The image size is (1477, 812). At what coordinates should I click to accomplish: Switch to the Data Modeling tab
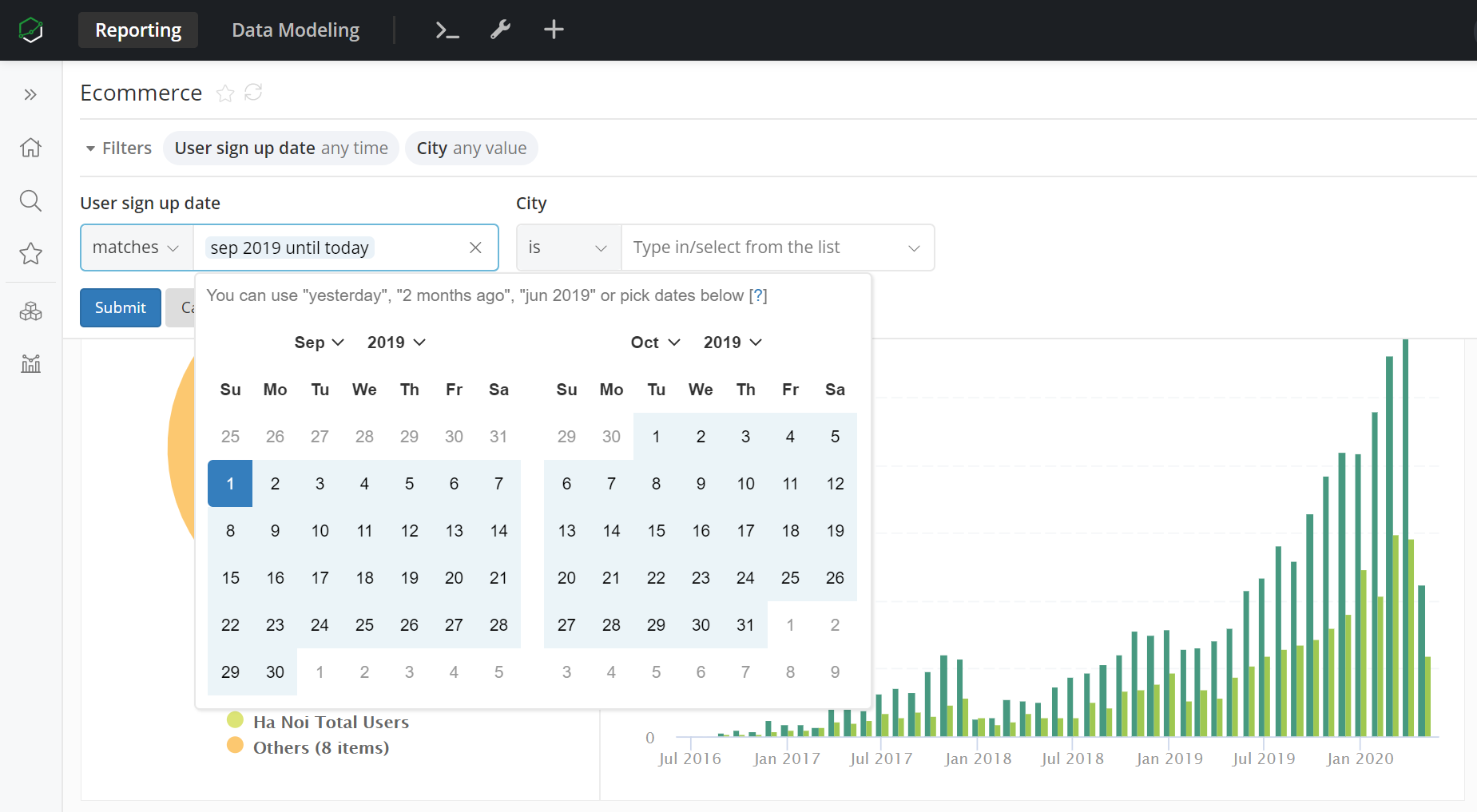point(296,30)
